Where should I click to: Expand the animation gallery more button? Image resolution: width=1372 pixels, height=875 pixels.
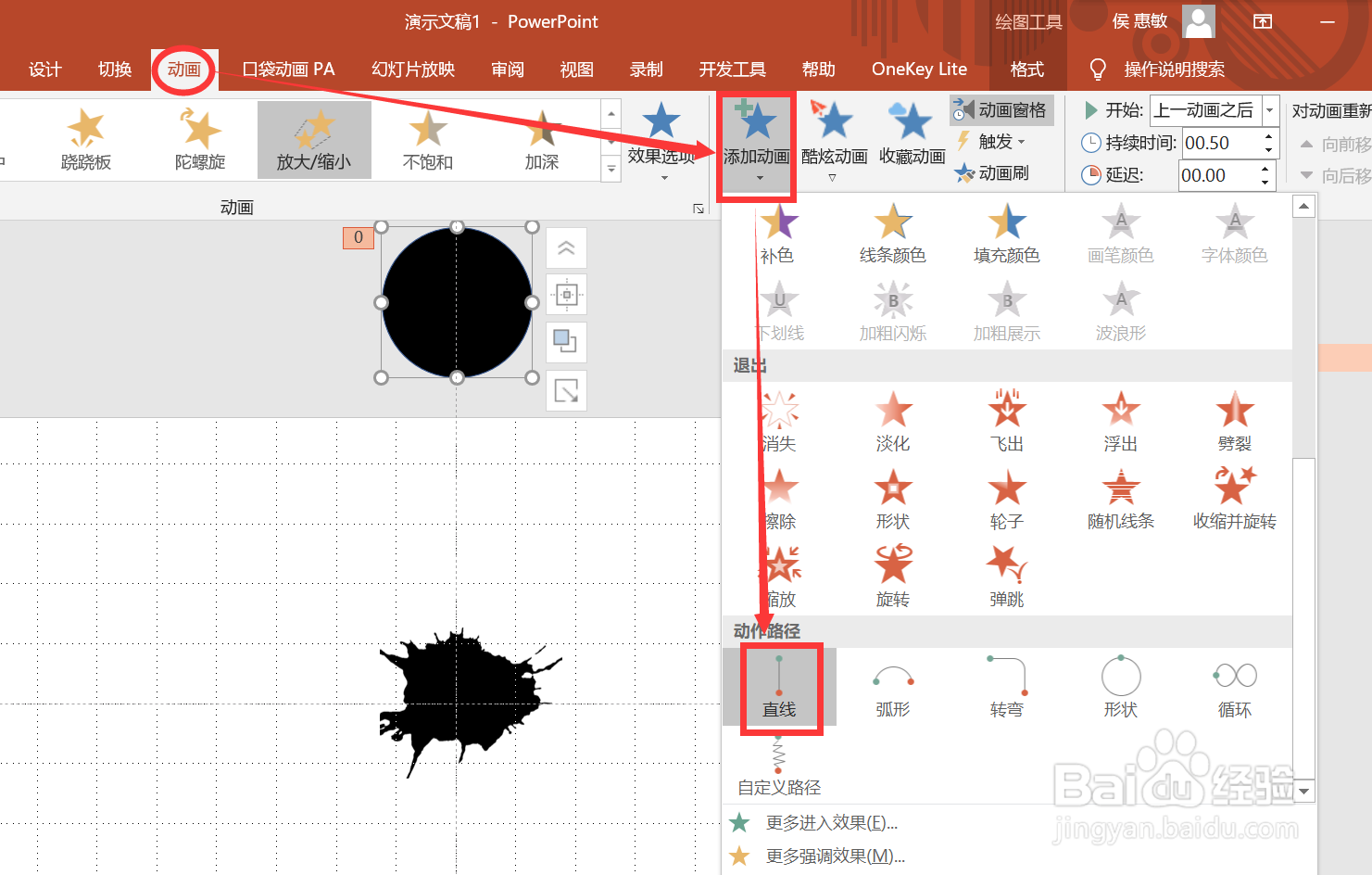(610, 170)
